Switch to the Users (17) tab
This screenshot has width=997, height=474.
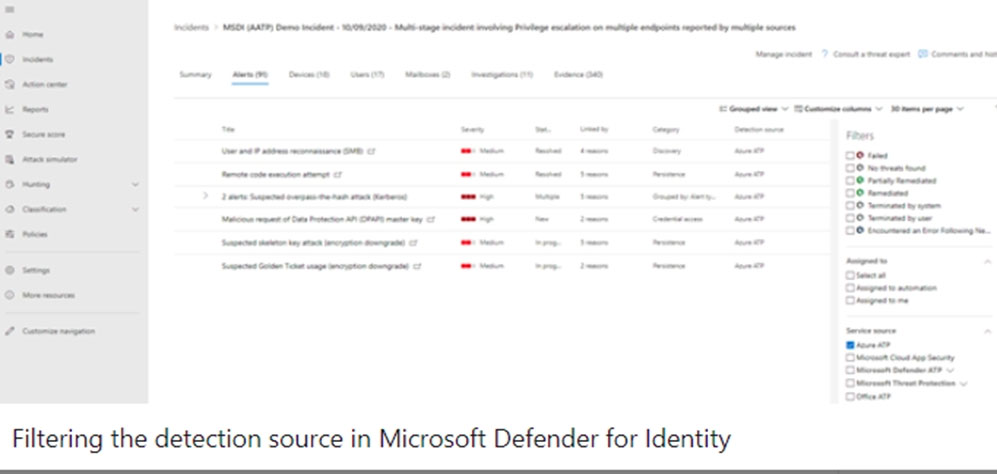[368, 75]
